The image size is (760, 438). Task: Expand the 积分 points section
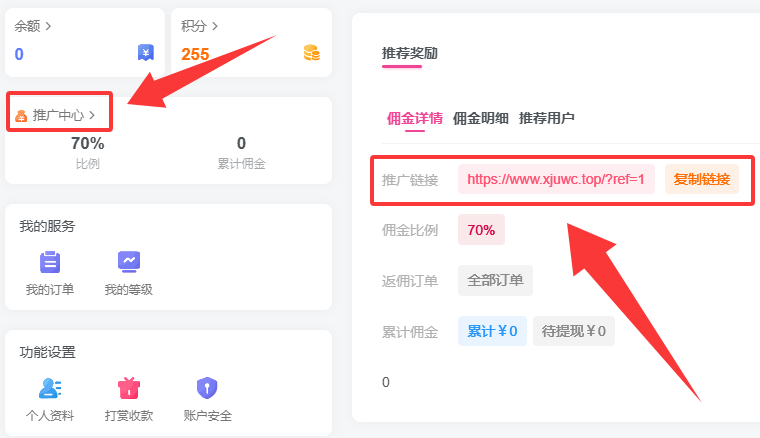pyautogui.click(x=200, y=26)
